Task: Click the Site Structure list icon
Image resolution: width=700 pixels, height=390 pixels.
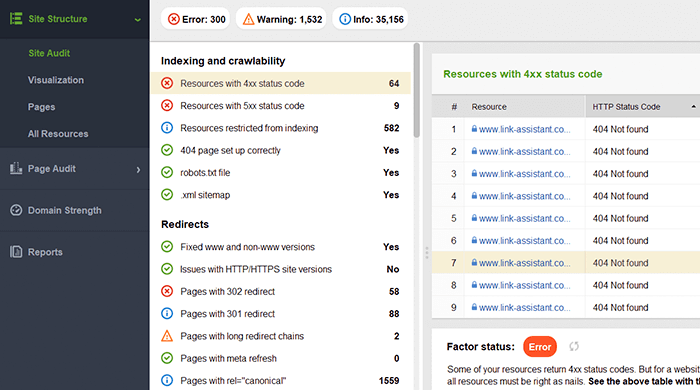Action: point(16,19)
